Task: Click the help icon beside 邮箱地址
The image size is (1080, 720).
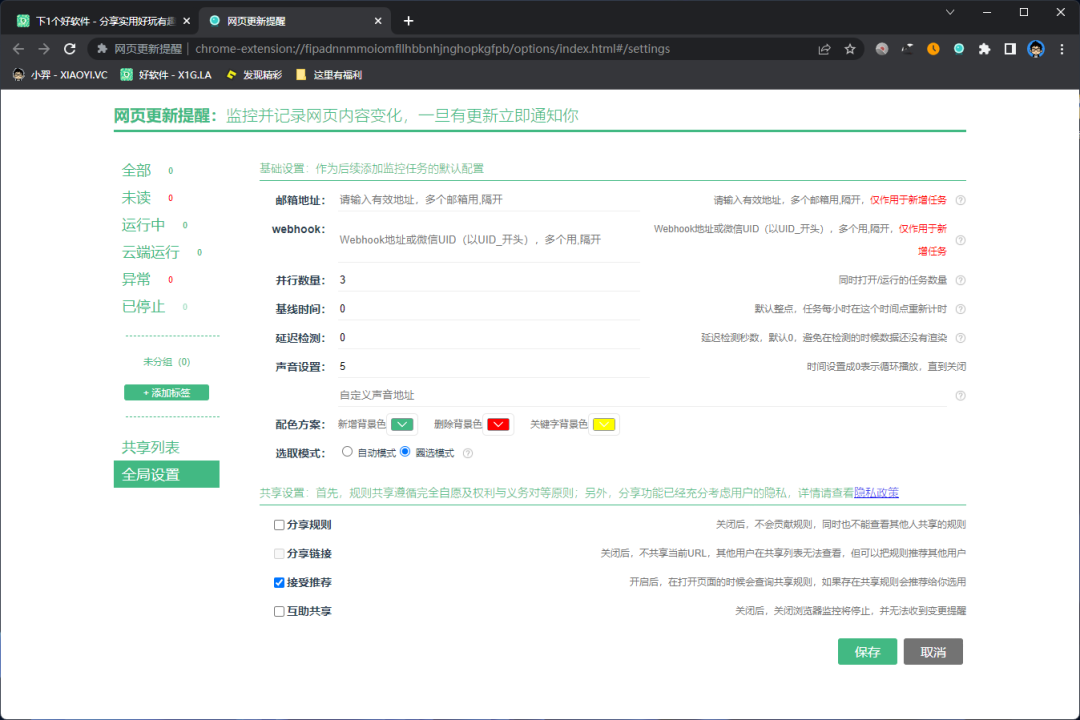Action: 959,200
